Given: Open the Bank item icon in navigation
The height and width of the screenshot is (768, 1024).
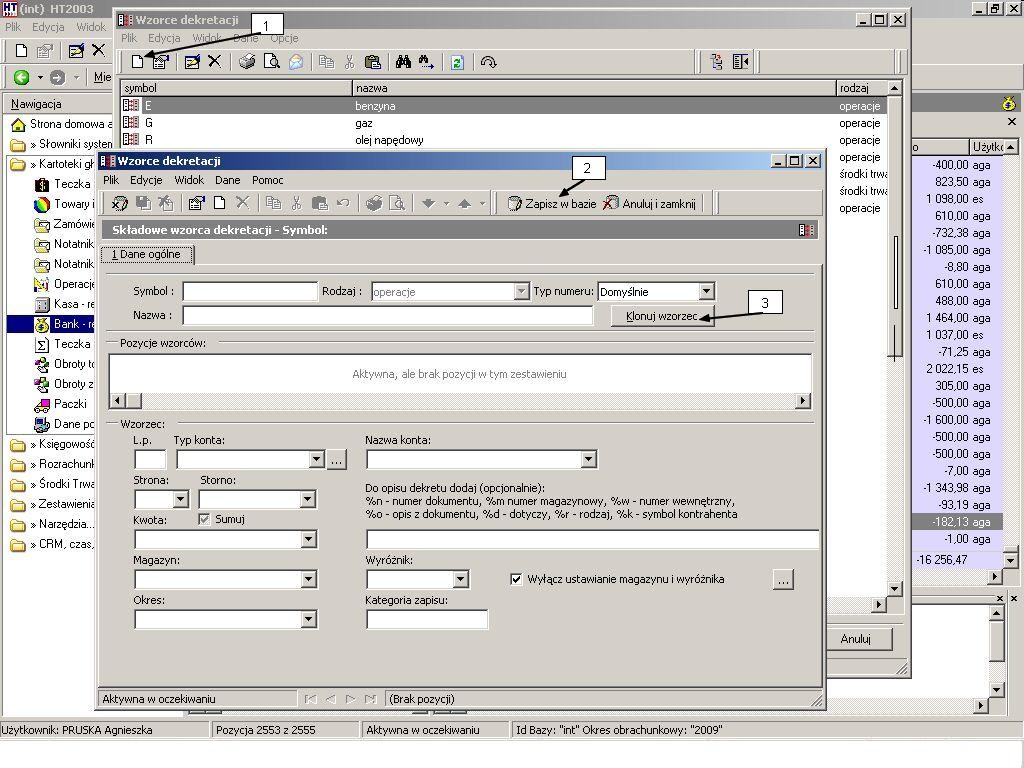Looking at the screenshot, I should click(x=42, y=324).
